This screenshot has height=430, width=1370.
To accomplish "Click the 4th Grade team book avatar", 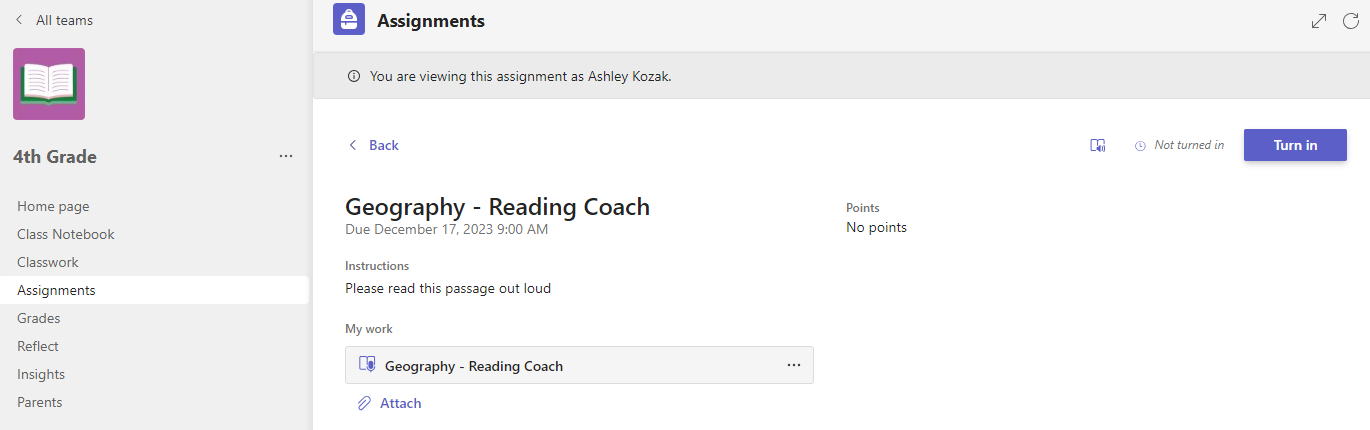I will [x=49, y=84].
